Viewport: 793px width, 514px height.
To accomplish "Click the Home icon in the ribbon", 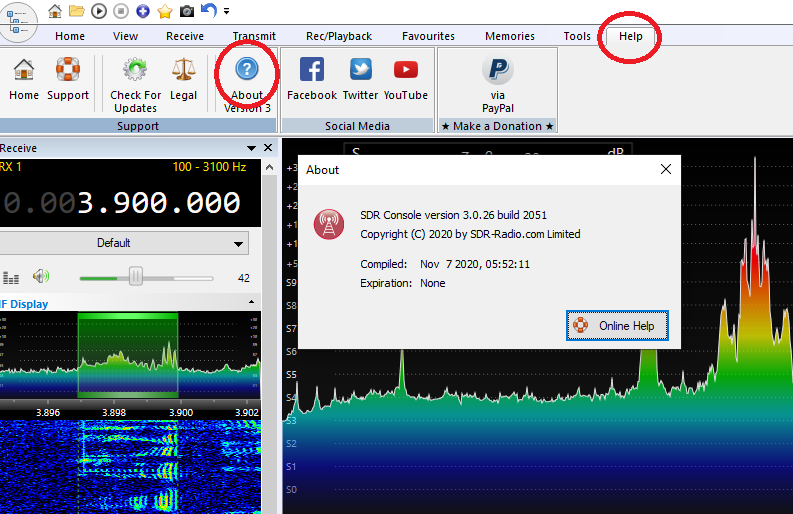I will pyautogui.click(x=24, y=70).
